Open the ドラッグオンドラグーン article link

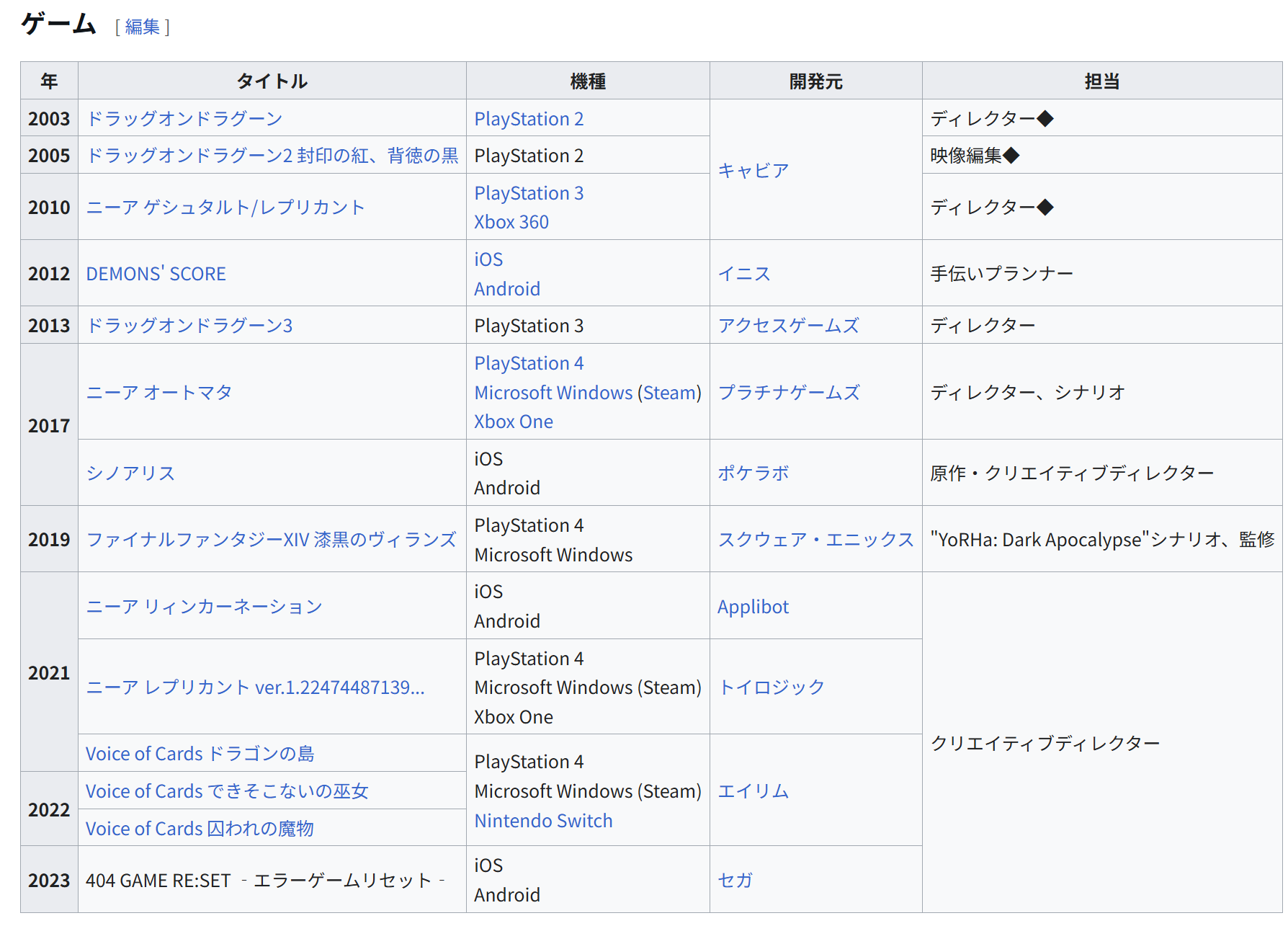coord(184,119)
